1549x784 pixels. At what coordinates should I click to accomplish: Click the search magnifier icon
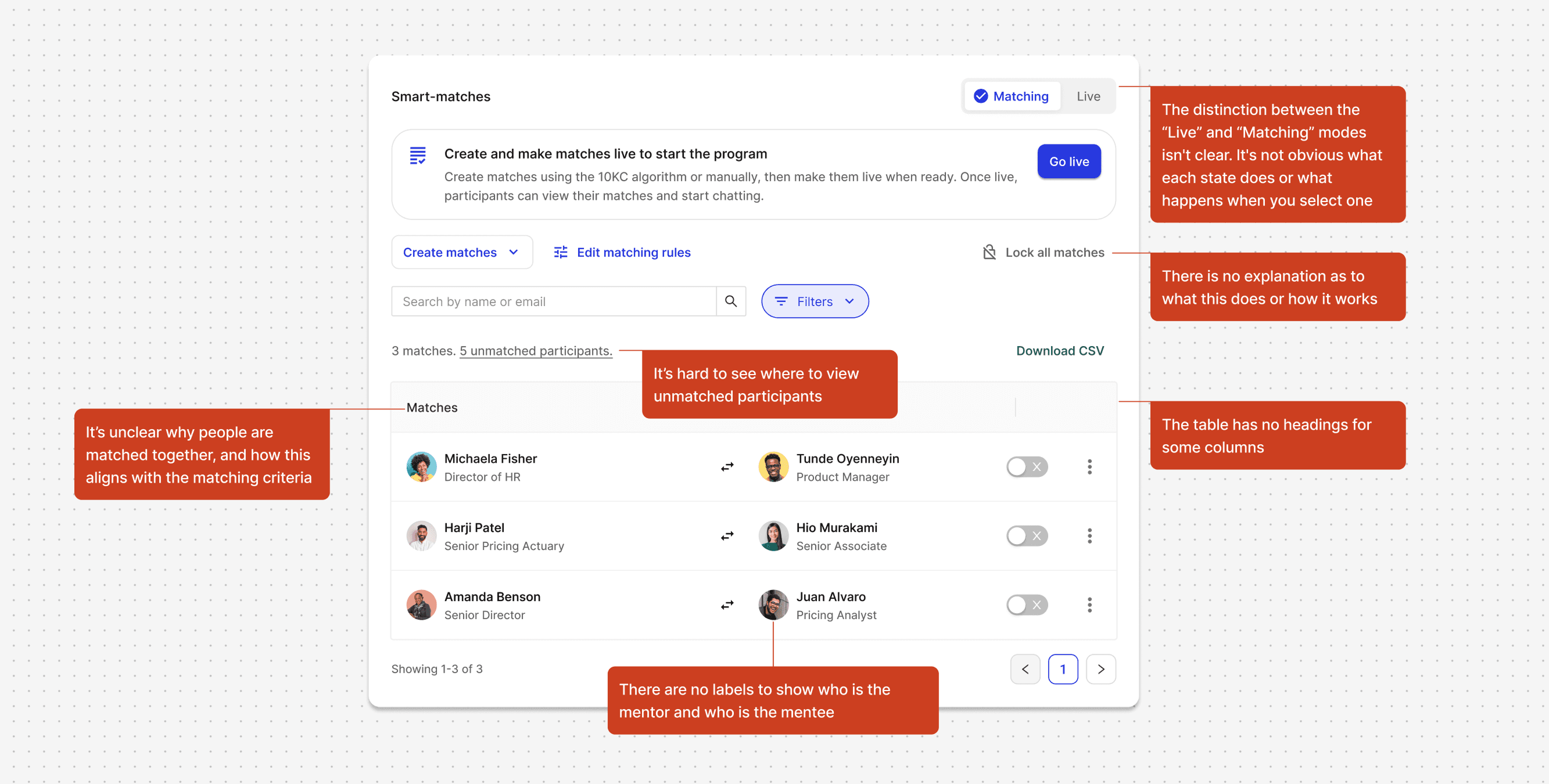pyautogui.click(x=730, y=301)
